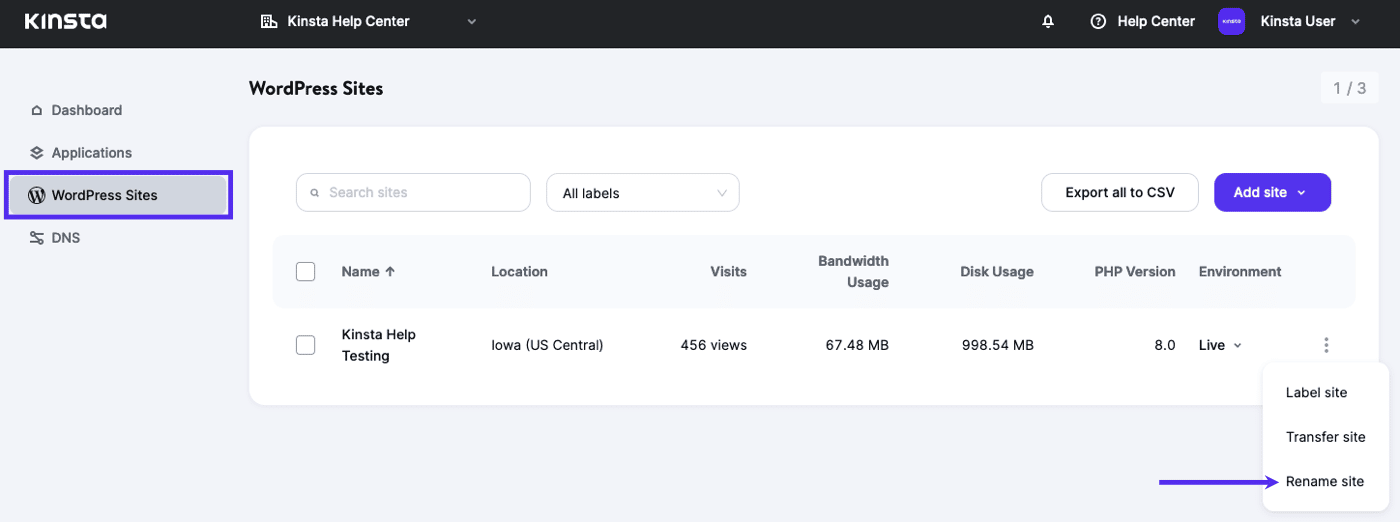
Task: Click Export all to CSV
Action: pyautogui.click(x=1120, y=192)
